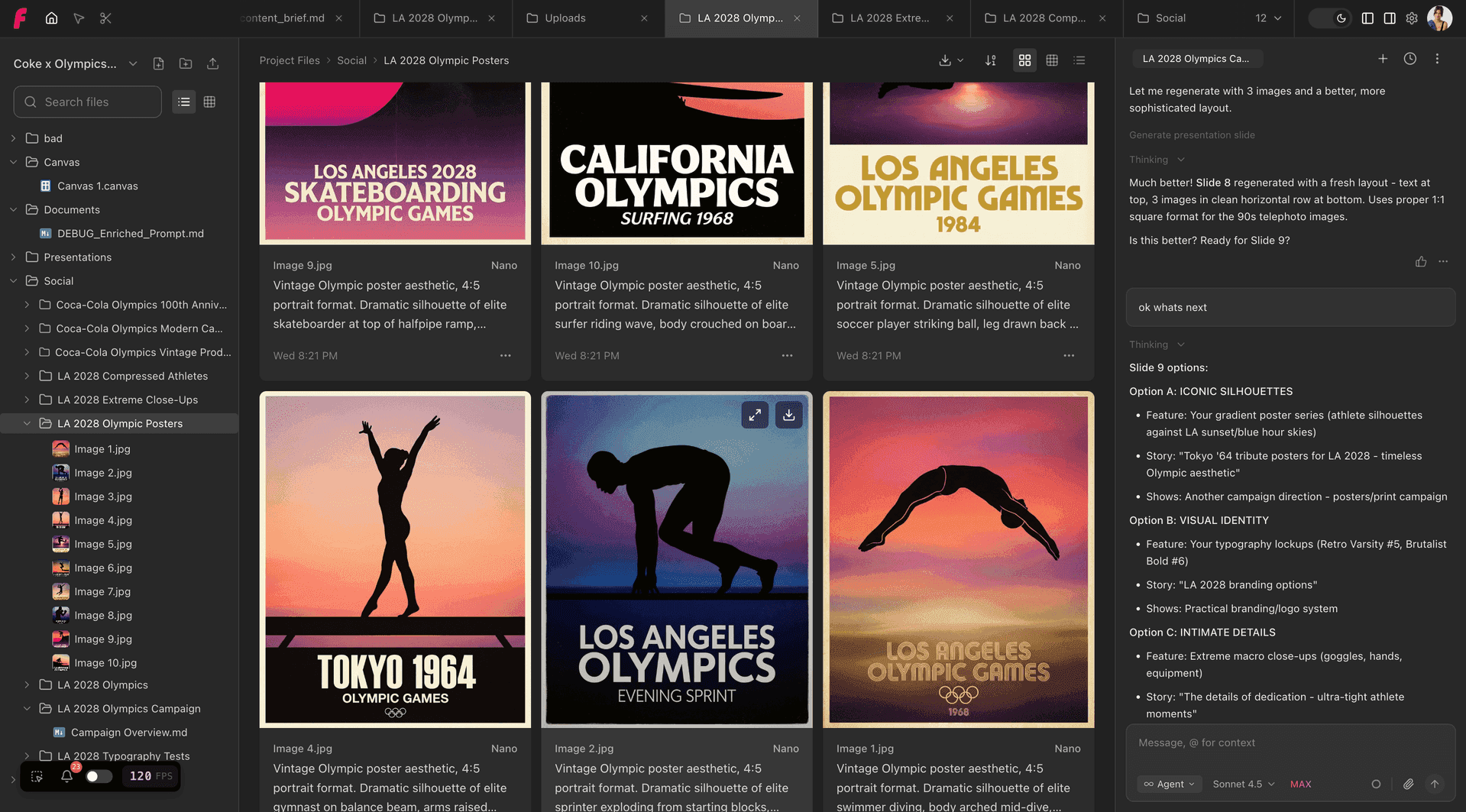Click the attach file paperclip icon

pos(1407,784)
